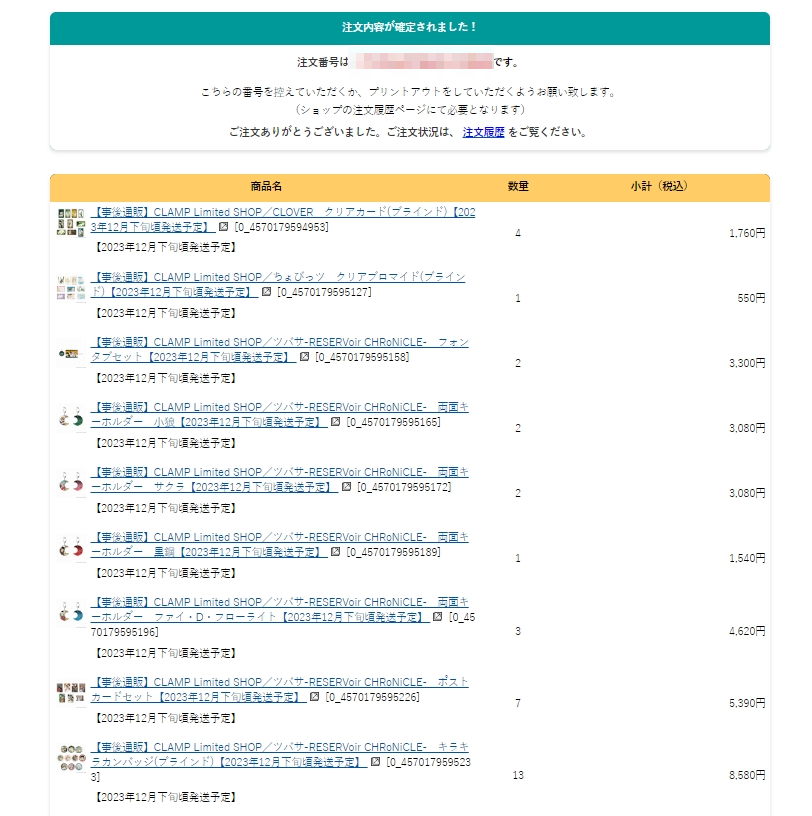The width and height of the screenshot is (812, 816).
Task: Open the キラキラカンバッジ(ブラインド) product link
Action: [280, 755]
